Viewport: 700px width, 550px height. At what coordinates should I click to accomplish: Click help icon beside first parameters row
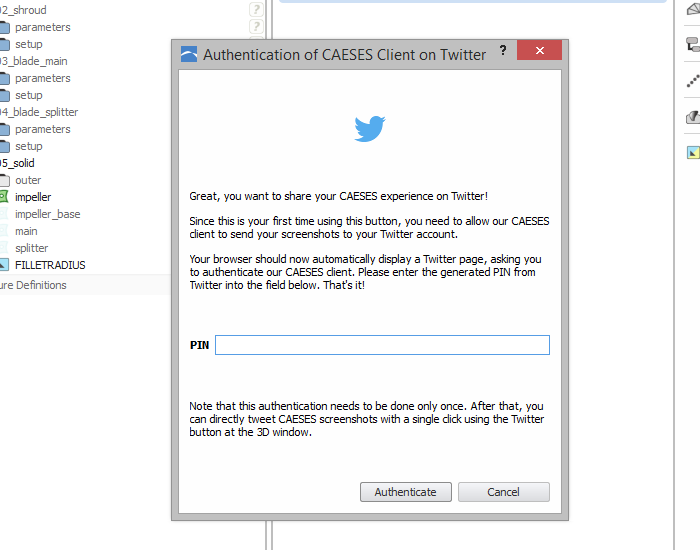[x=256, y=26]
